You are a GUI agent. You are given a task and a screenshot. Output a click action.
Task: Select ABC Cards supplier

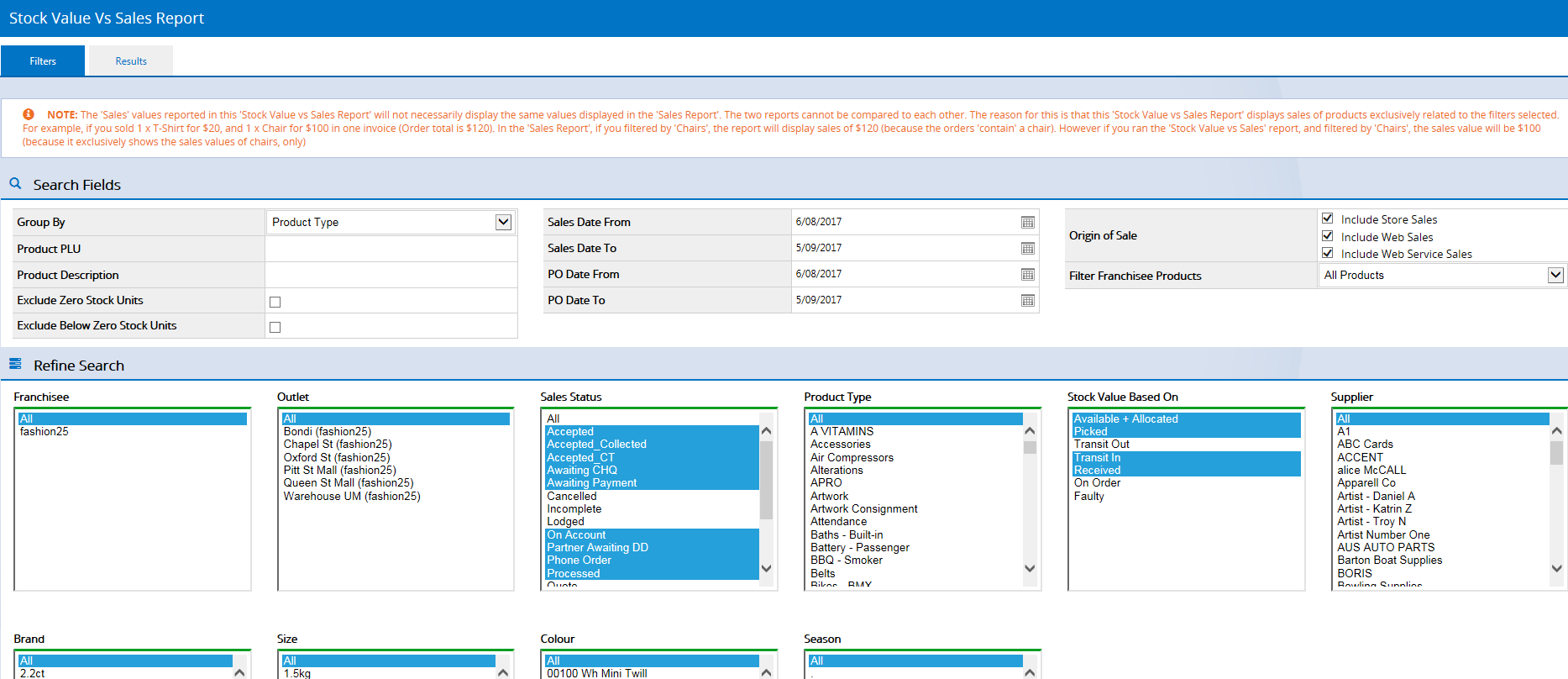(x=1442, y=445)
